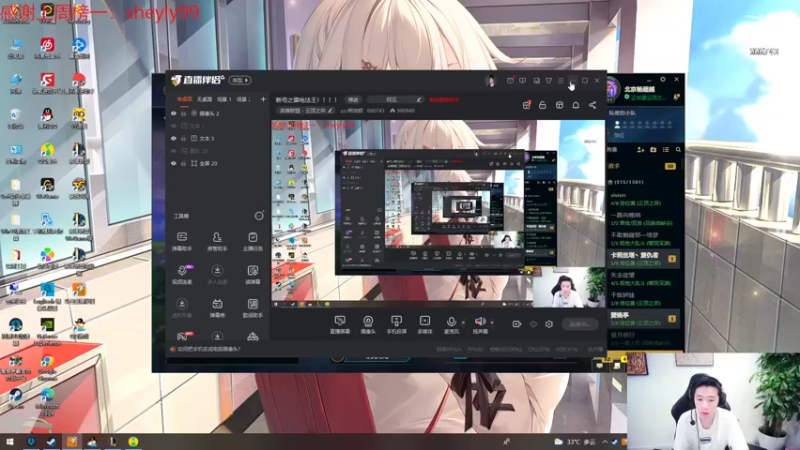Viewport: 800px width, 450px height.
Task: Toggle lock on 全屏 20 source
Action: (x=184, y=163)
